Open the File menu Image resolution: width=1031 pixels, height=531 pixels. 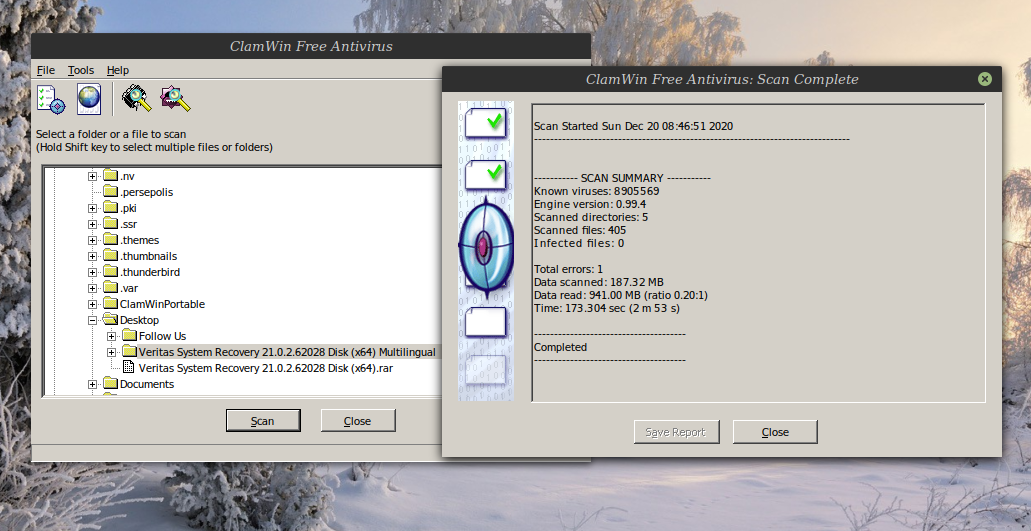pos(46,70)
